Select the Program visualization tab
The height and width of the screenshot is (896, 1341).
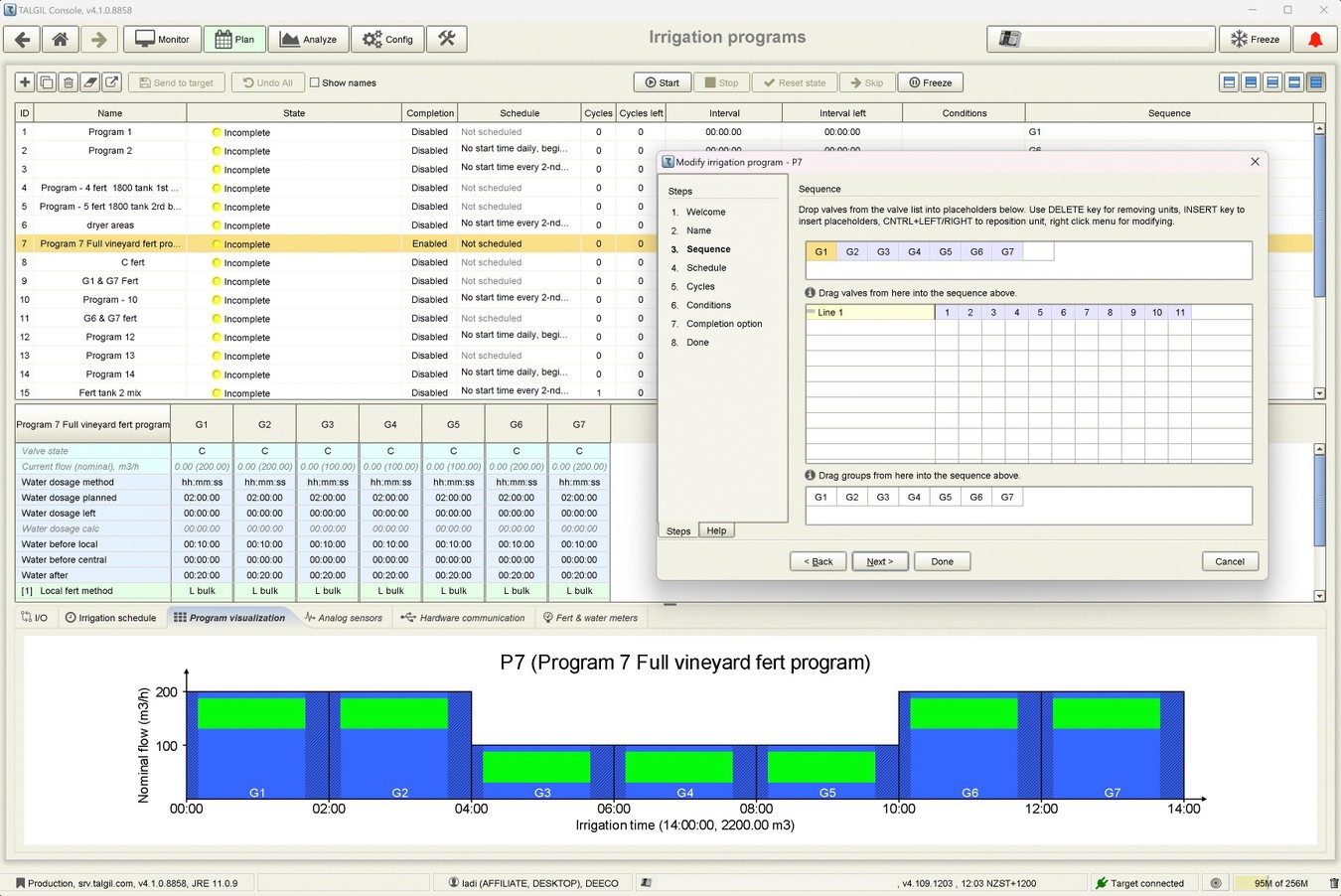[229, 618]
